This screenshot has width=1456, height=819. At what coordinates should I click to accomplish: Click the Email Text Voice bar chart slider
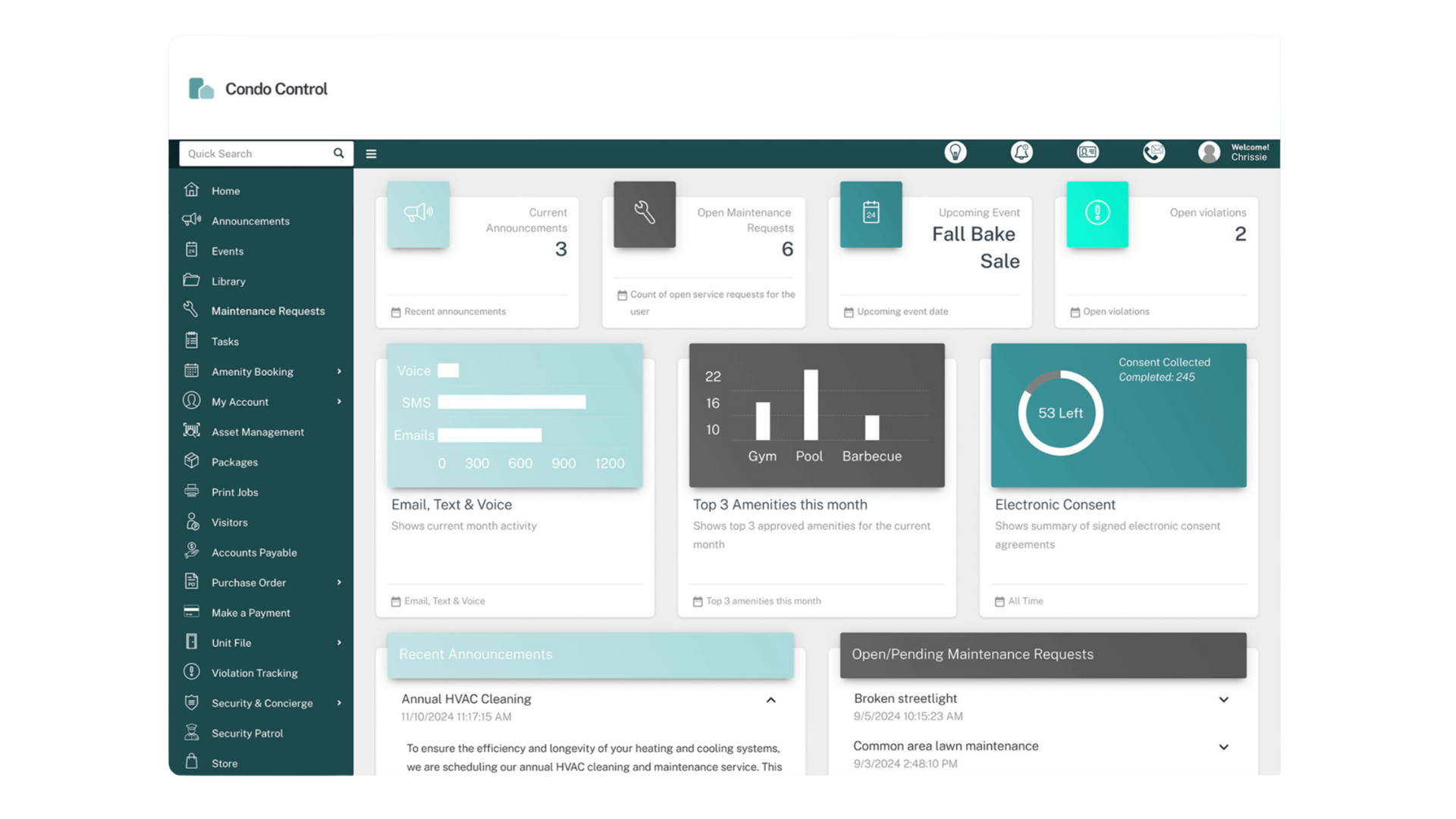coord(515,415)
